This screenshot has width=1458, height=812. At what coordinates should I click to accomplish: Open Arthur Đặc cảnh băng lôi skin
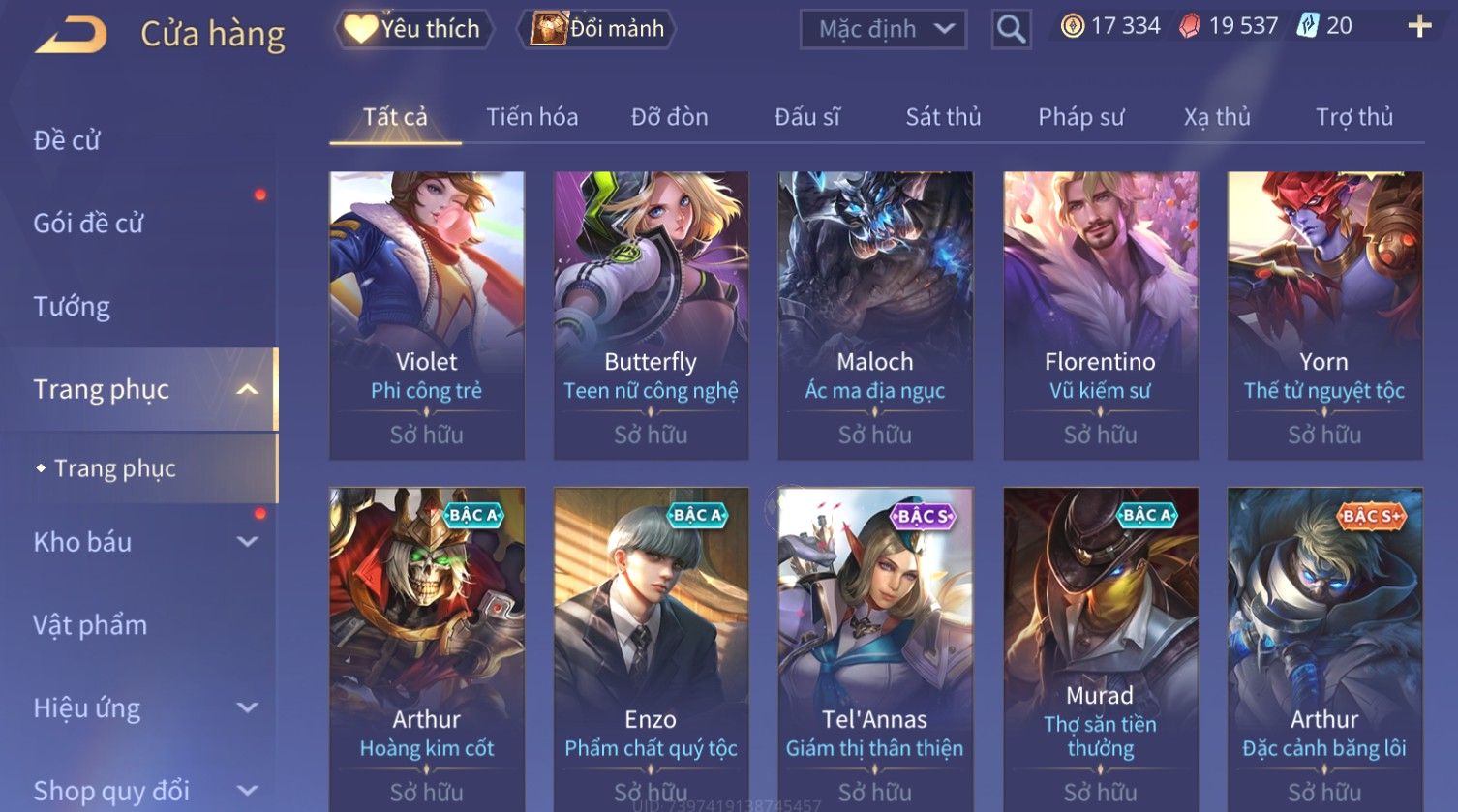[1324, 648]
